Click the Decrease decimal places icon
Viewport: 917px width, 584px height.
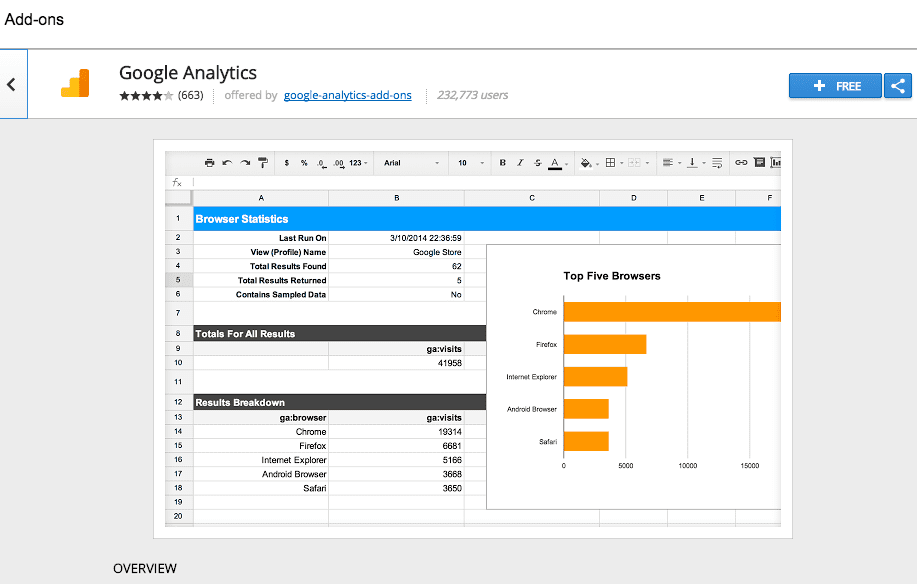(322, 163)
